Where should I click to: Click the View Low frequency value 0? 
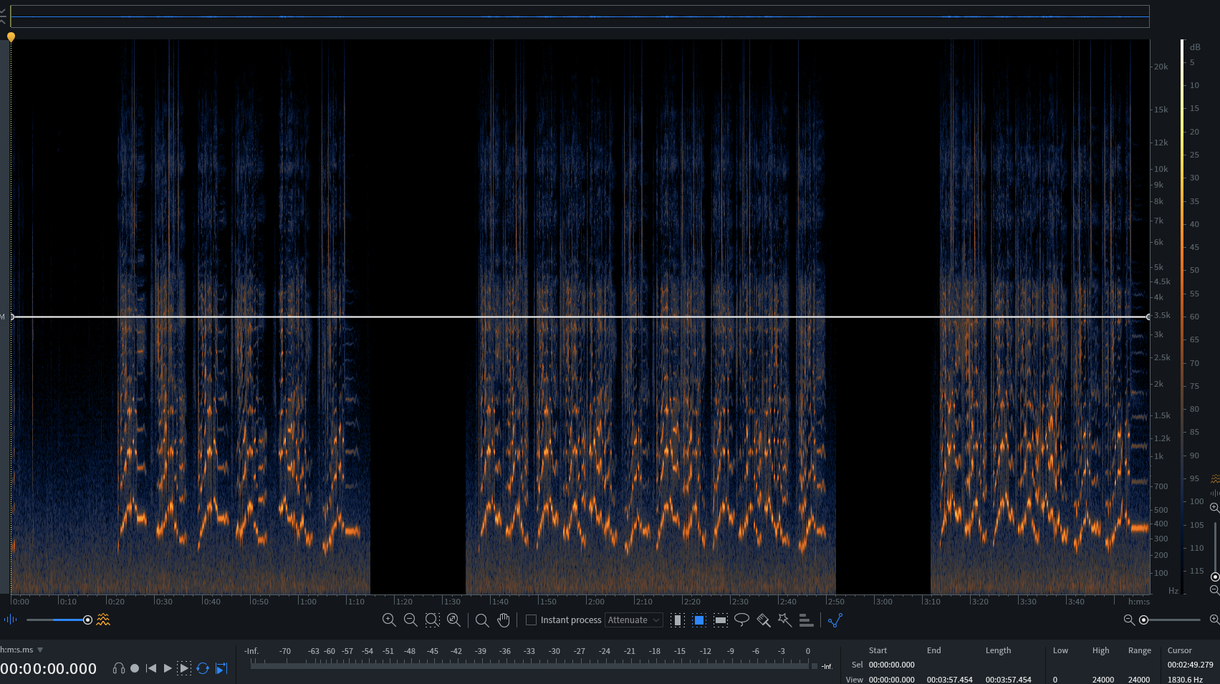tap(1055, 680)
